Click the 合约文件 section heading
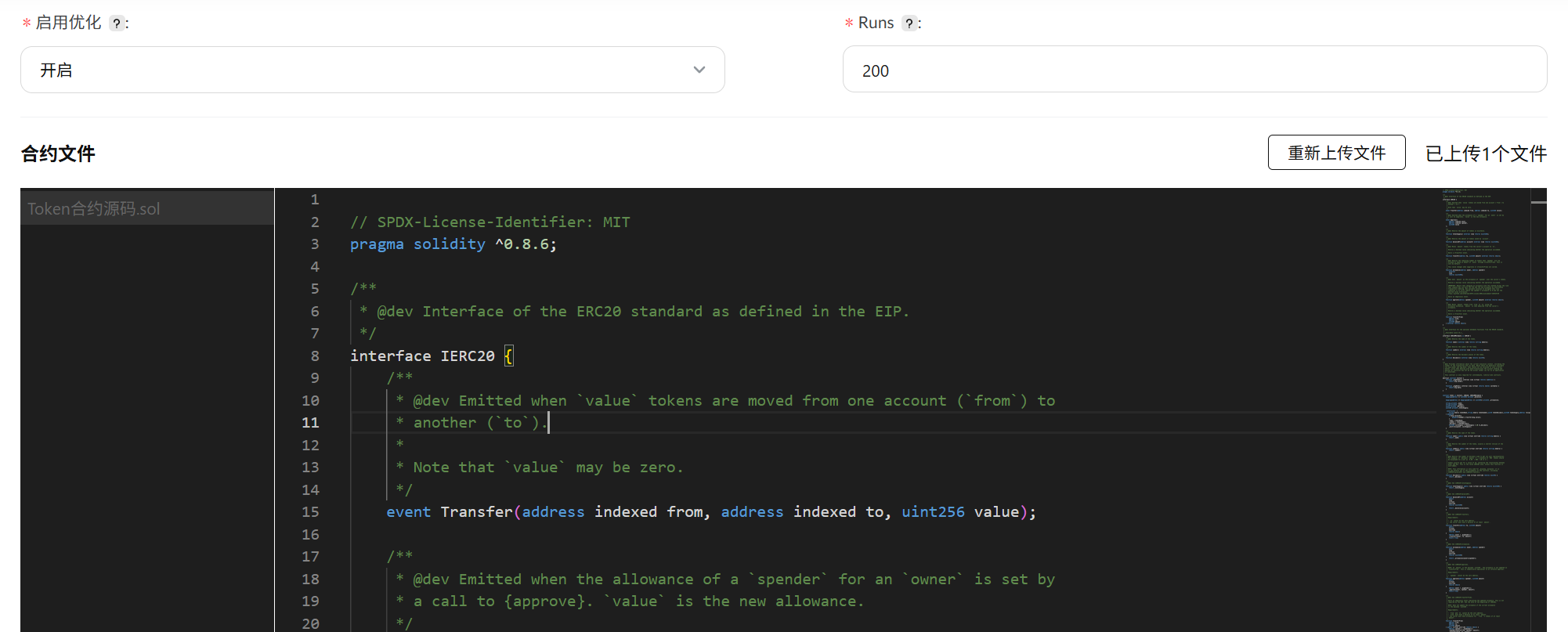The width and height of the screenshot is (1568, 632). pos(58,153)
